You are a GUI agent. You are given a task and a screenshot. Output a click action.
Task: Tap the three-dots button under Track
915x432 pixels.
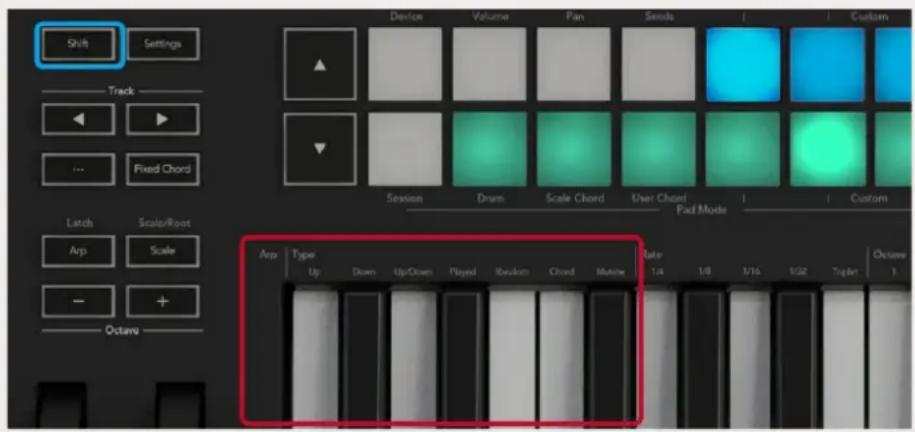click(x=78, y=169)
